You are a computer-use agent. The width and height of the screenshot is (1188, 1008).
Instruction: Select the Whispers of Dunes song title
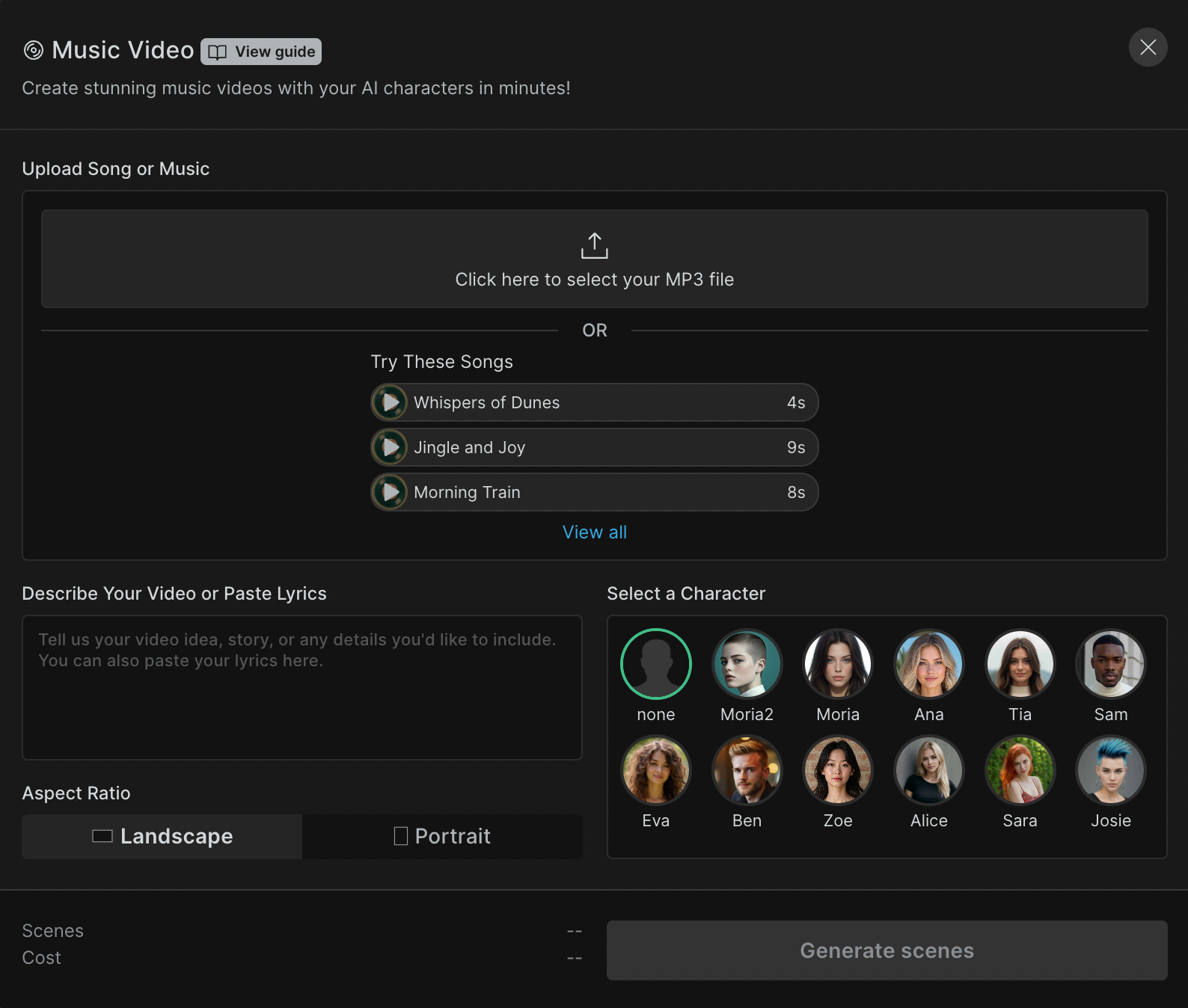click(486, 402)
